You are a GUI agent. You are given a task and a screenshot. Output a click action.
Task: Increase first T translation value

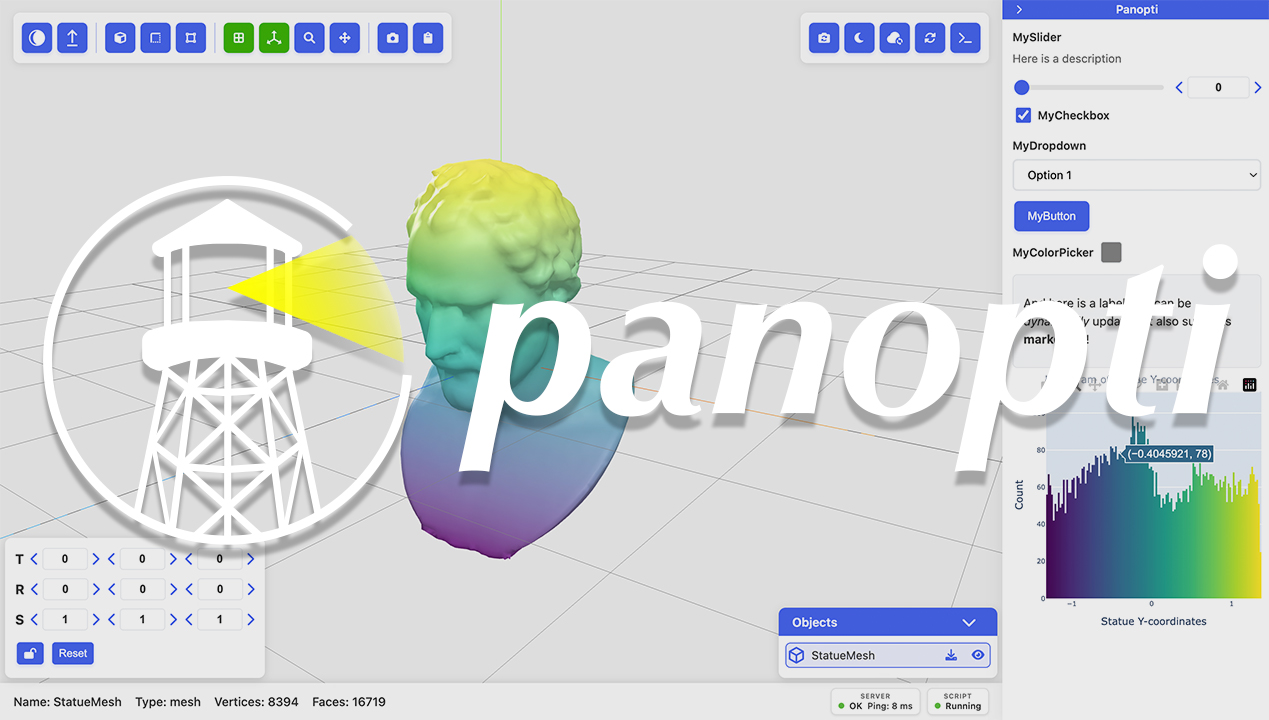pyautogui.click(x=96, y=559)
